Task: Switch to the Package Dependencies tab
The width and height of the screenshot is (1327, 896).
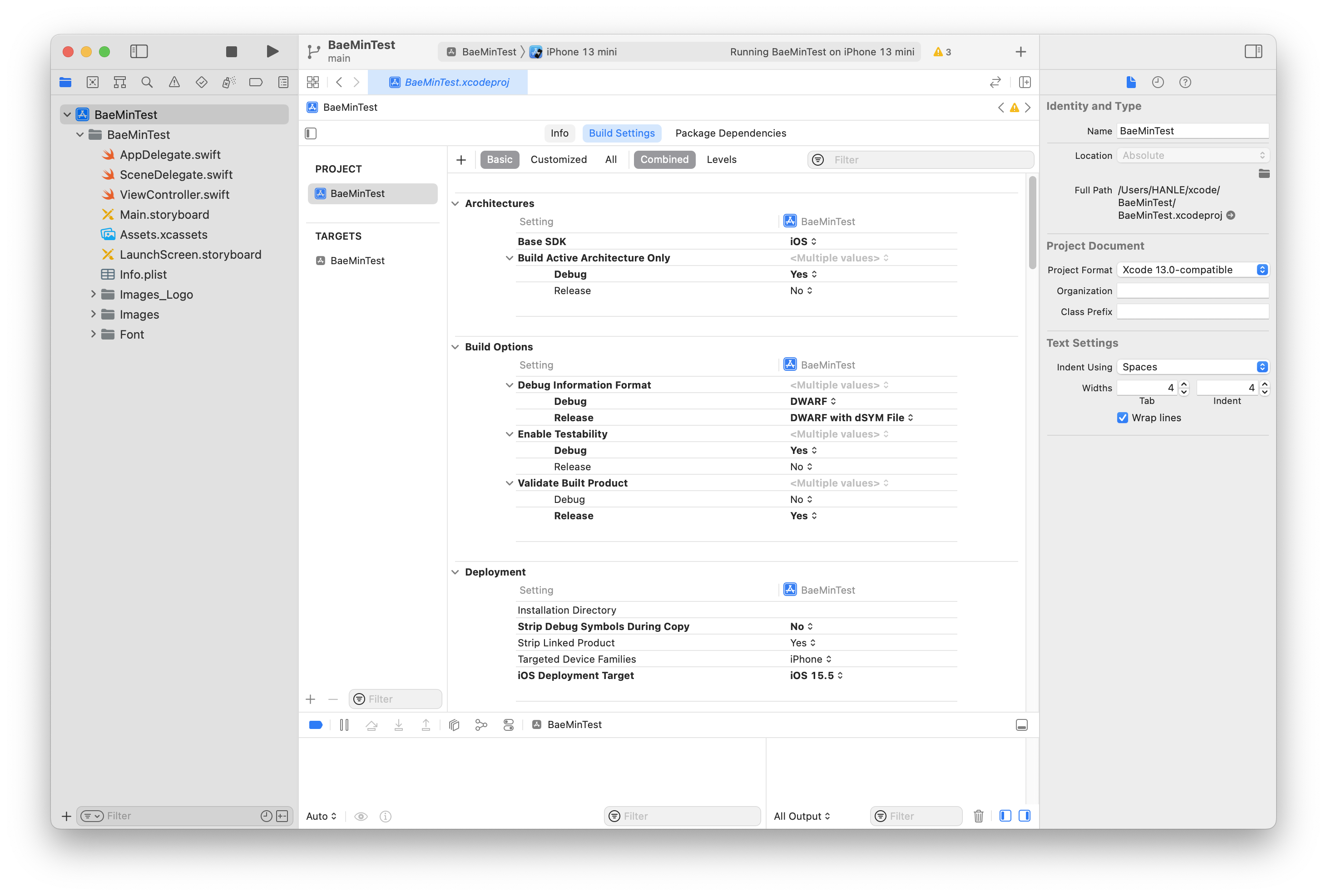Action: (x=730, y=133)
